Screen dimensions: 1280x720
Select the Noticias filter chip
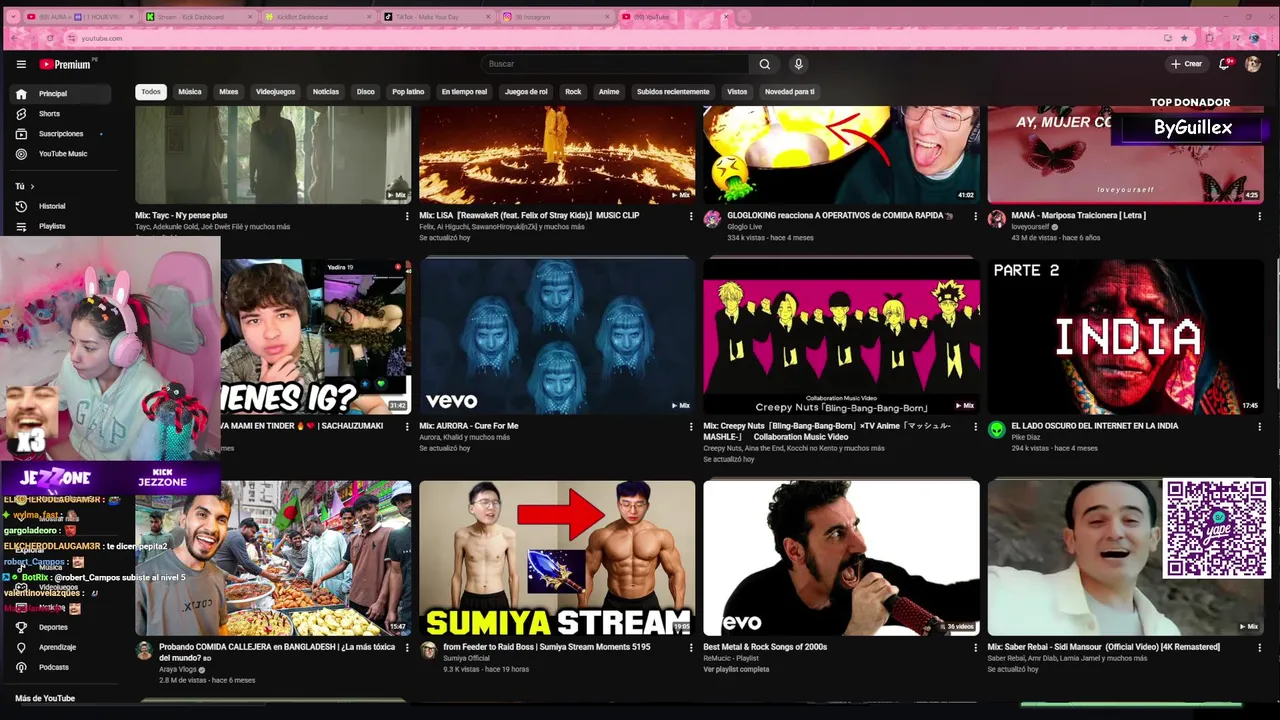326,92
